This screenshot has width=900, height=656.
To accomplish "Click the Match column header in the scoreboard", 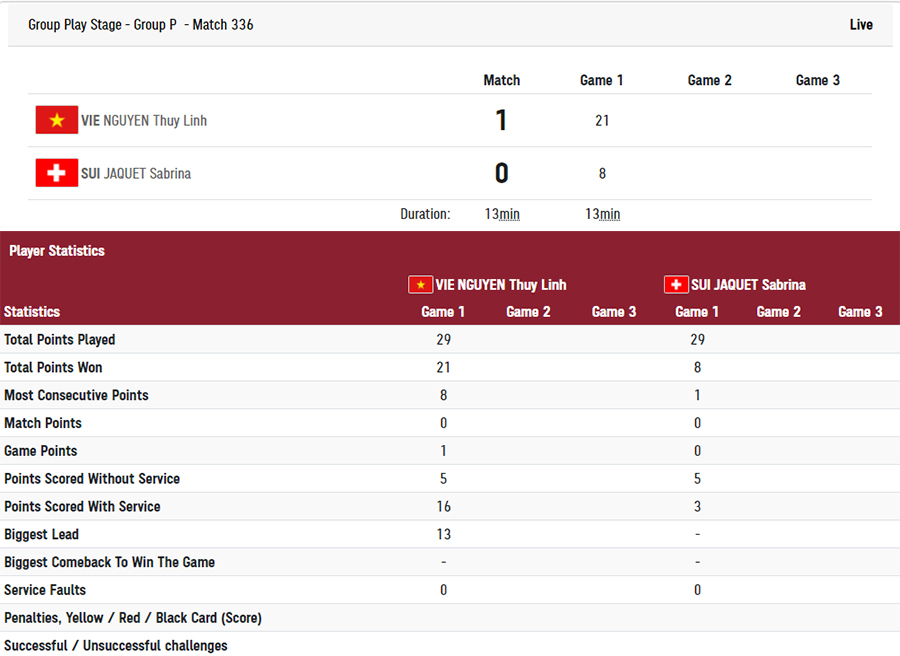I will [502, 80].
